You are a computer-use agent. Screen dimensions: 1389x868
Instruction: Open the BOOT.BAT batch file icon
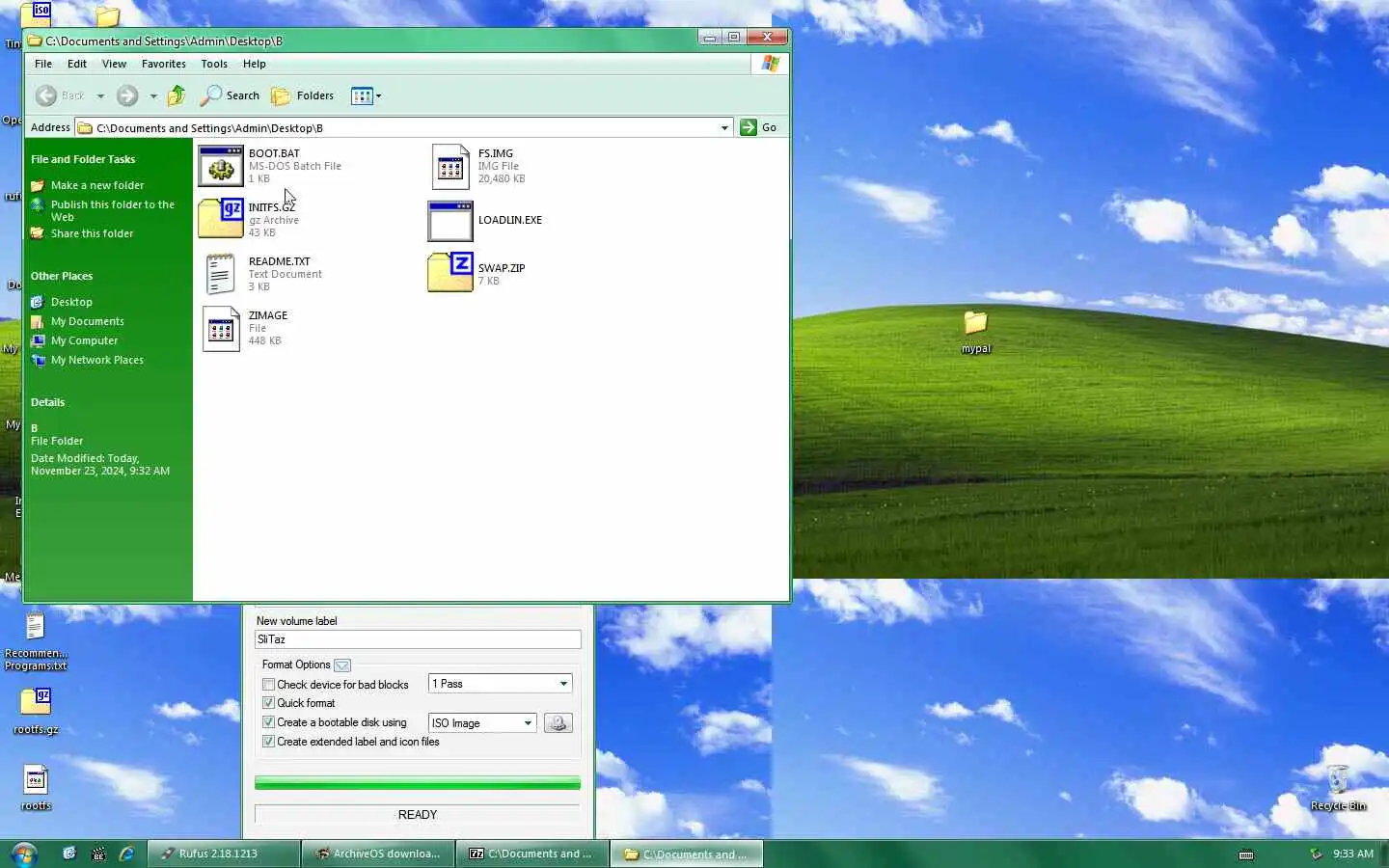click(x=221, y=166)
